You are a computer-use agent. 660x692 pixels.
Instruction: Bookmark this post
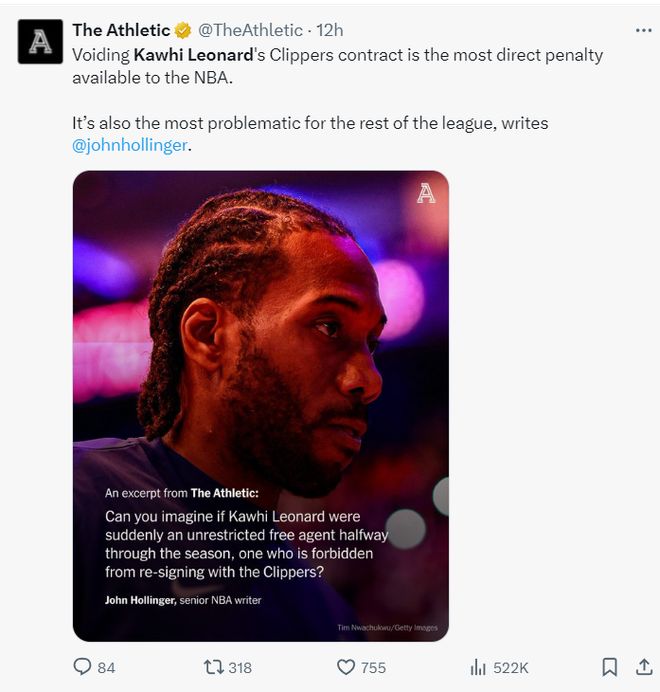click(609, 667)
